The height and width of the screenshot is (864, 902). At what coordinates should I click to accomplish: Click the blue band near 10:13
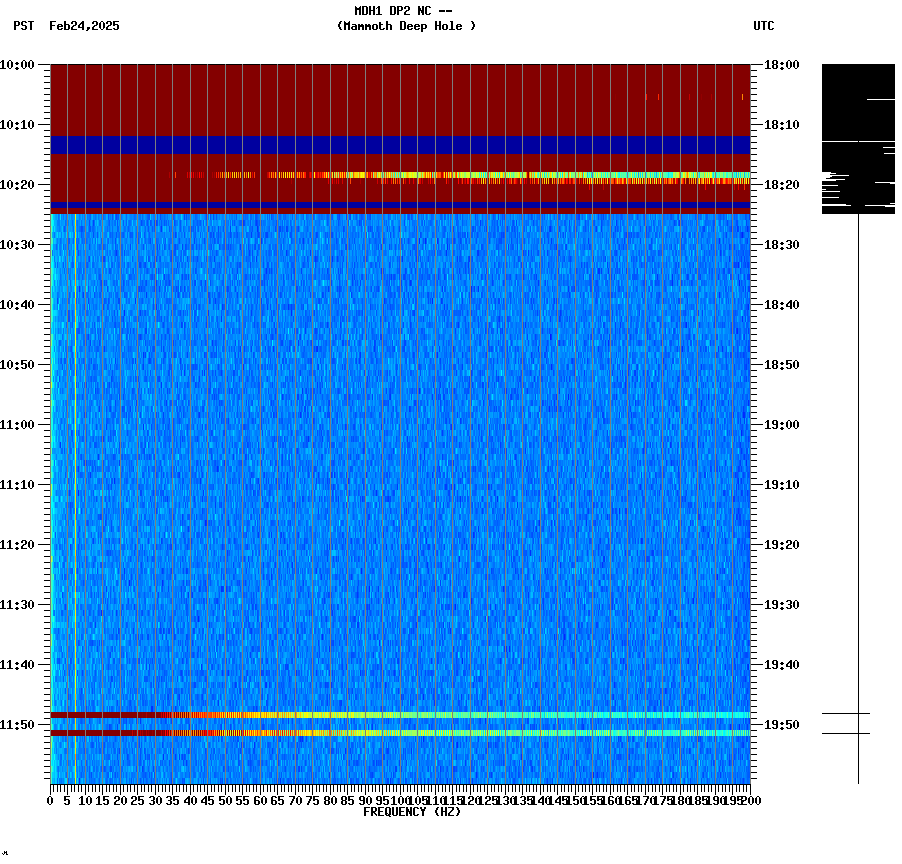point(400,143)
